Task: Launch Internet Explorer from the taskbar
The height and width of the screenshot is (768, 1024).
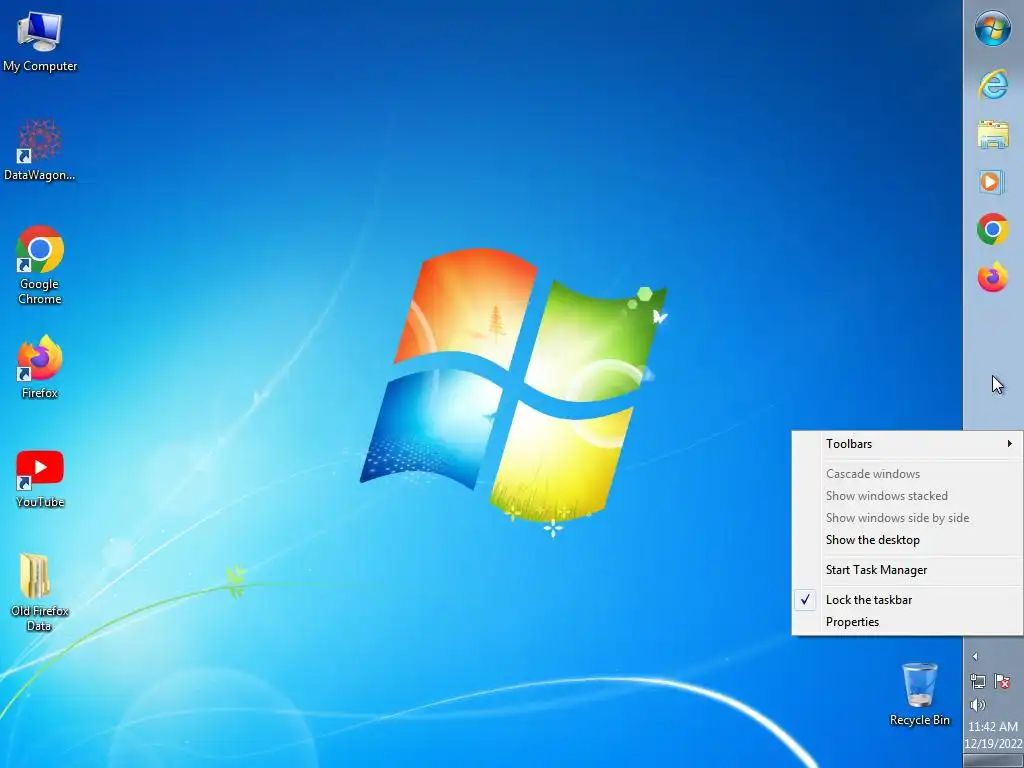Action: coord(993,84)
